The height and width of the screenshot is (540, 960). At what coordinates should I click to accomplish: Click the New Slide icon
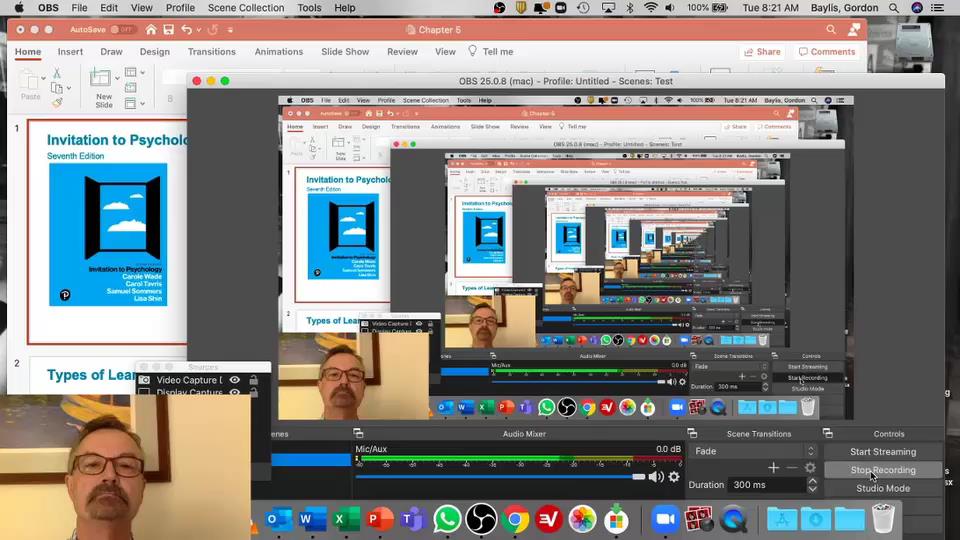tap(102, 79)
